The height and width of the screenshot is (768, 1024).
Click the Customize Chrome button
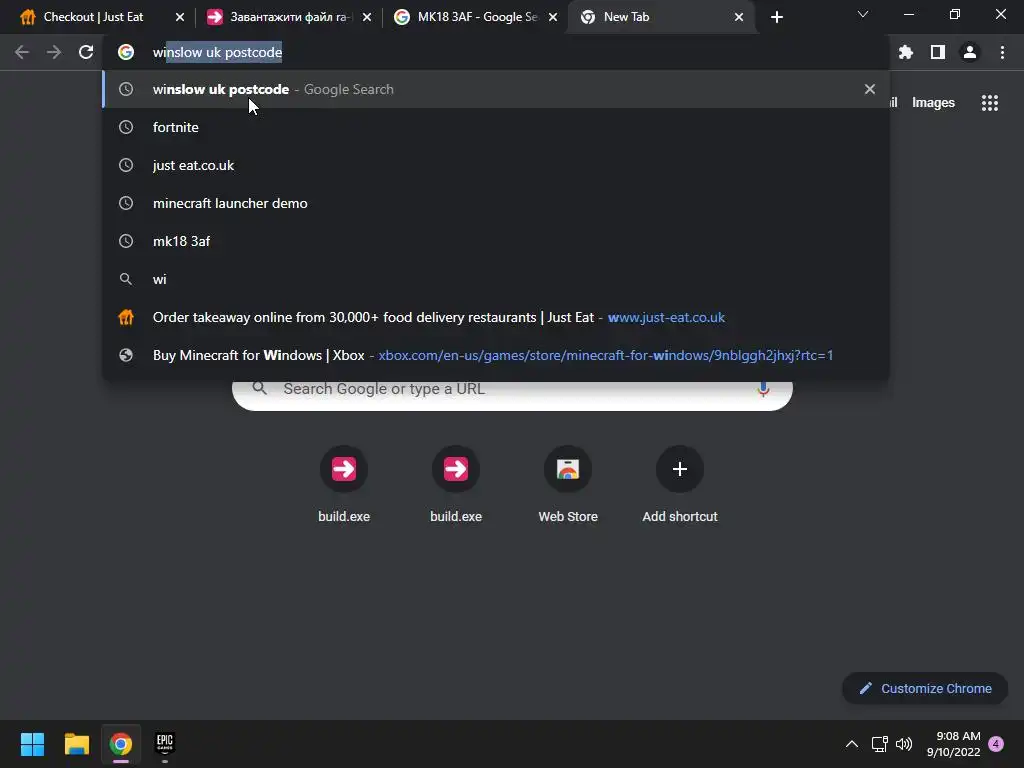click(x=925, y=688)
